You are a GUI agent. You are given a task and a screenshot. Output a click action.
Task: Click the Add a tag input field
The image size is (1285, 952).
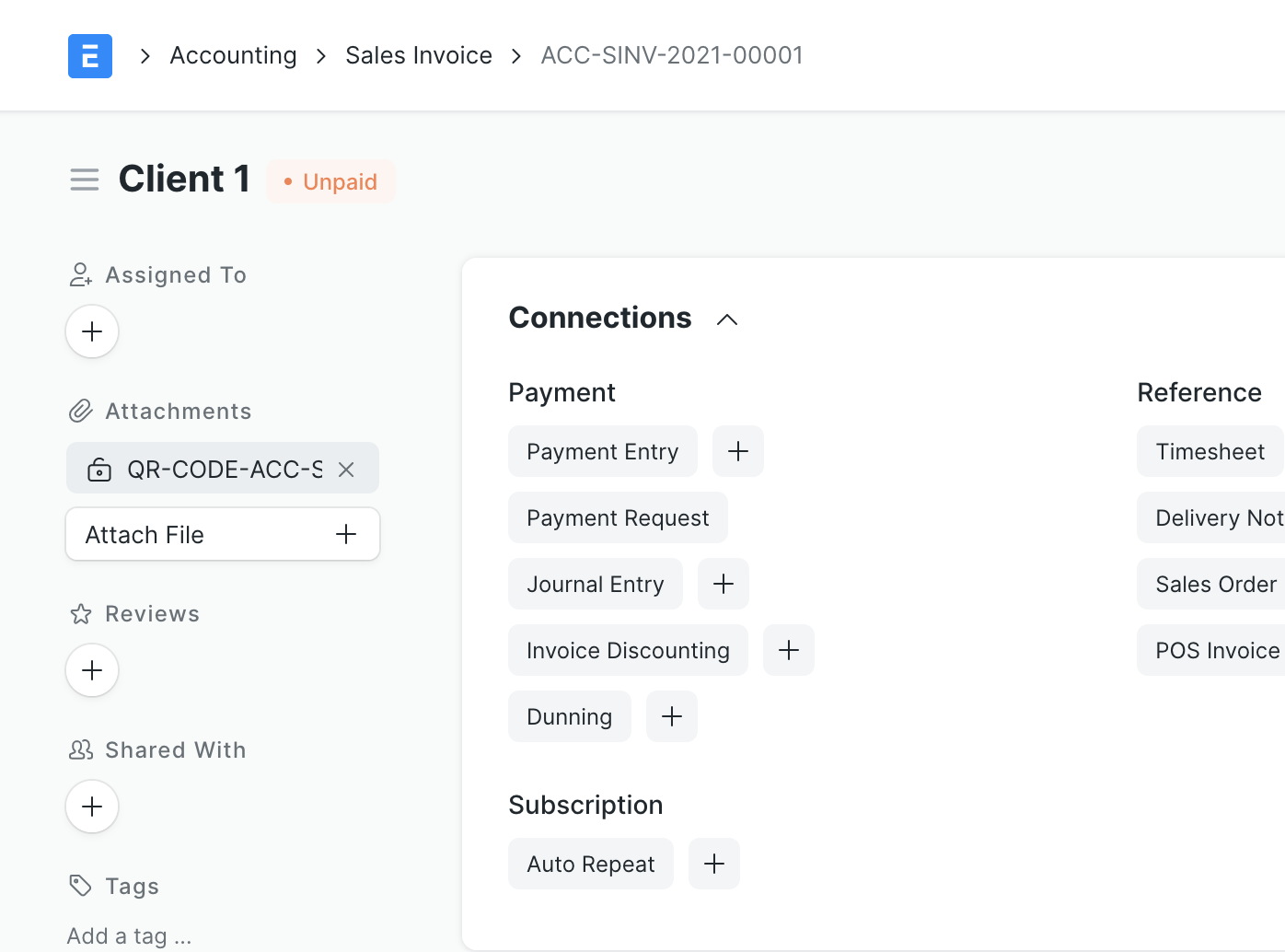[x=130, y=936]
